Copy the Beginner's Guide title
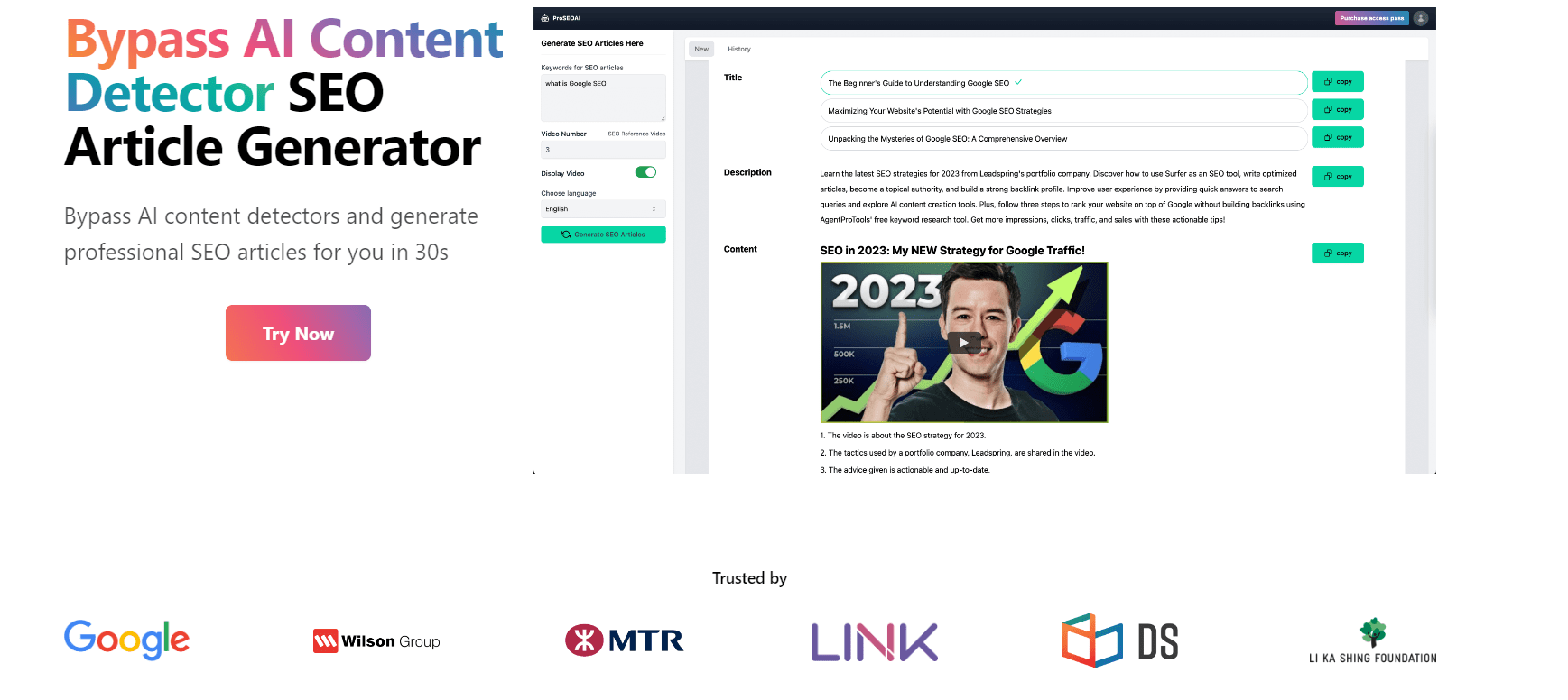This screenshot has height=700, width=1568. [x=1337, y=82]
